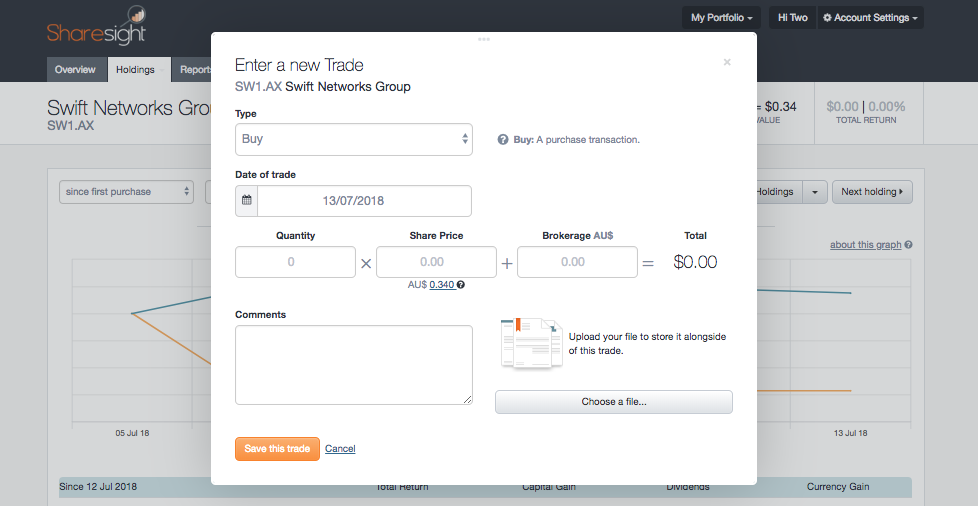Click the $0.00 Total value
Viewport: 978px width, 506px height.
click(695, 262)
